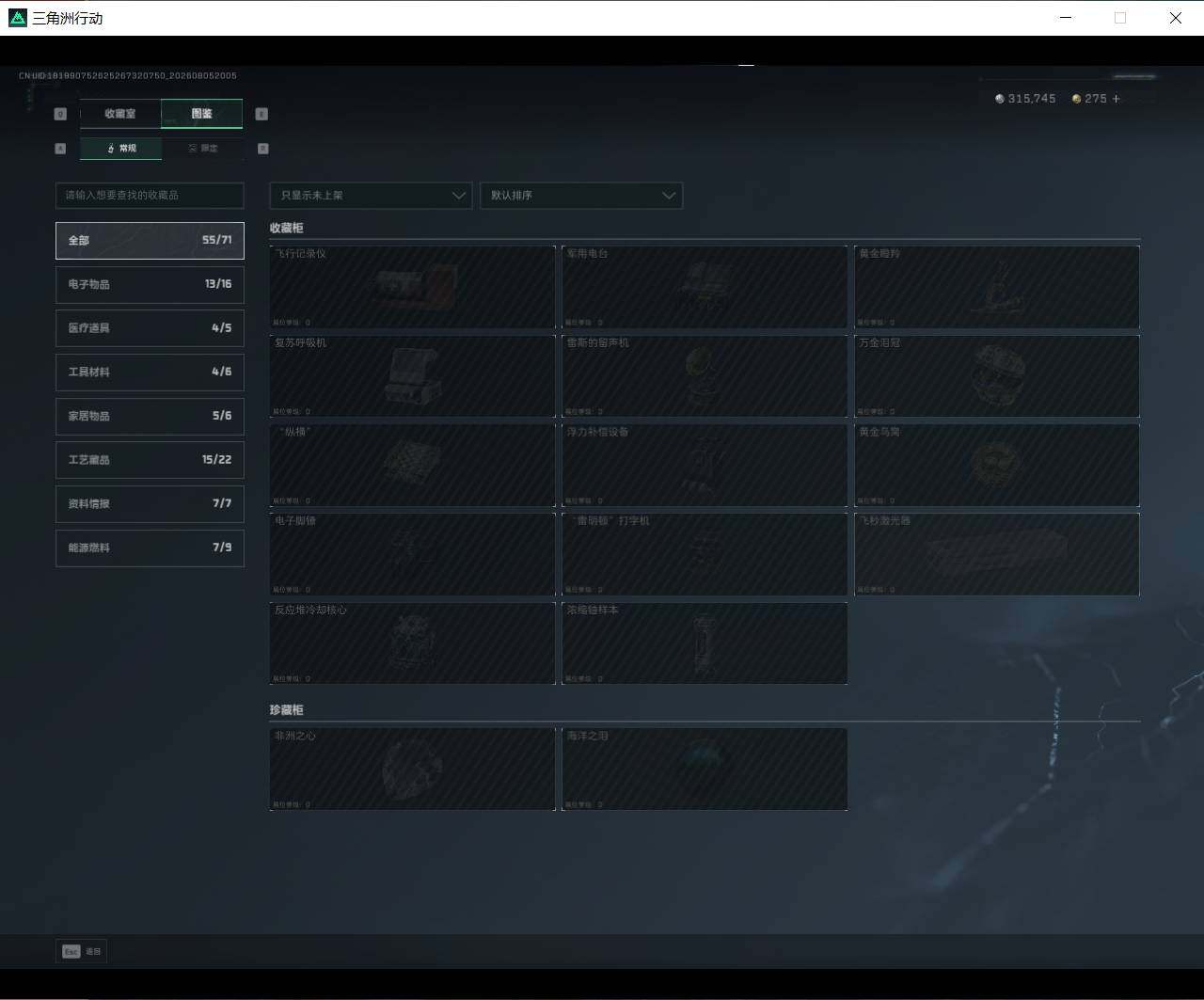Toggle to the 限定 sub-tab
This screenshot has width=1204, height=1000.
point(202,149)
